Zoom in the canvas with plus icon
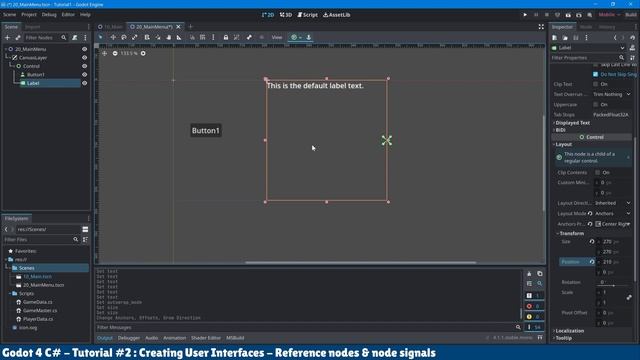Screen dimensions: 640x360 (143, 53)
